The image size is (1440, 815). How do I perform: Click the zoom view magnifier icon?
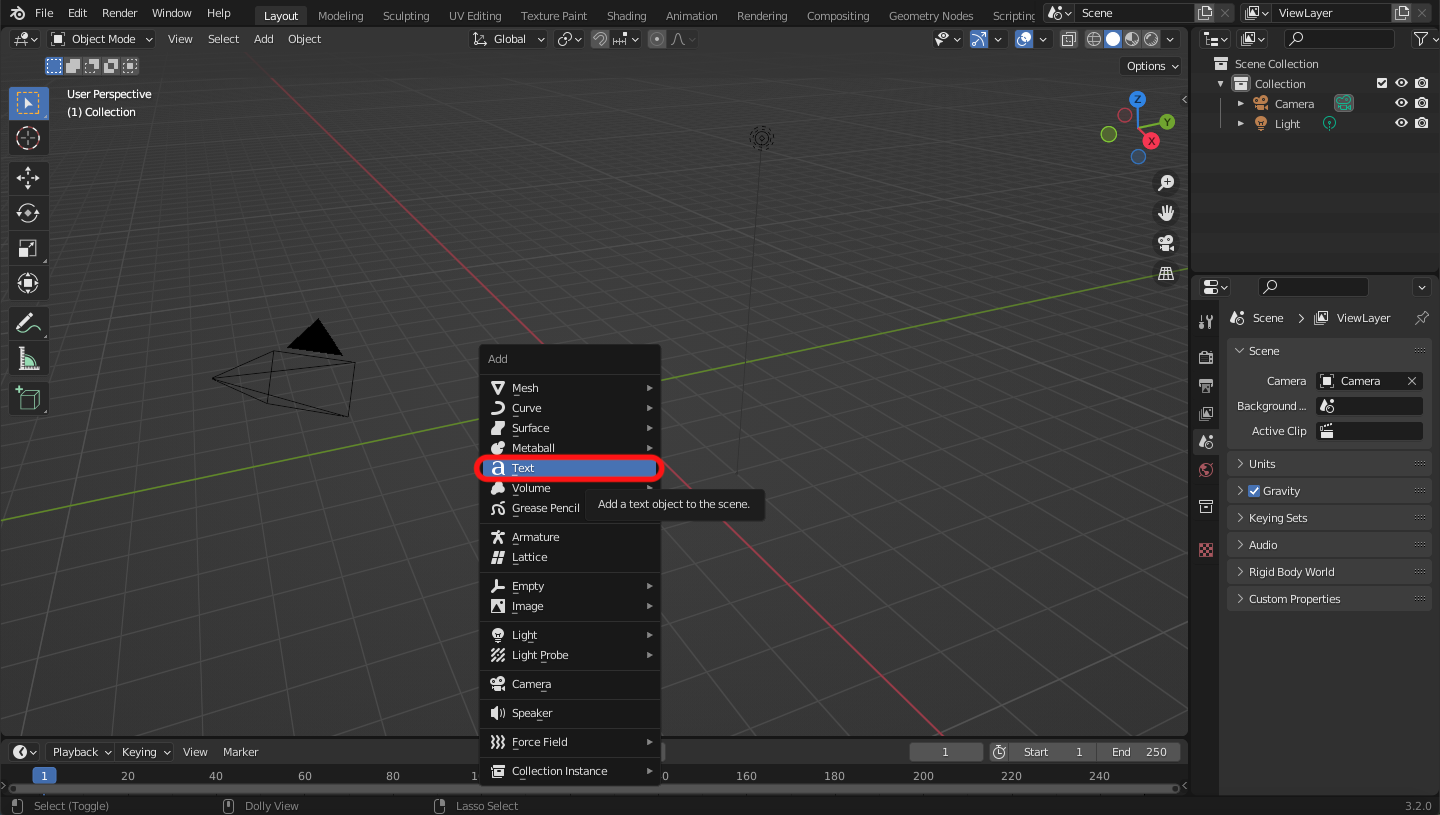tap(1166, 183)
